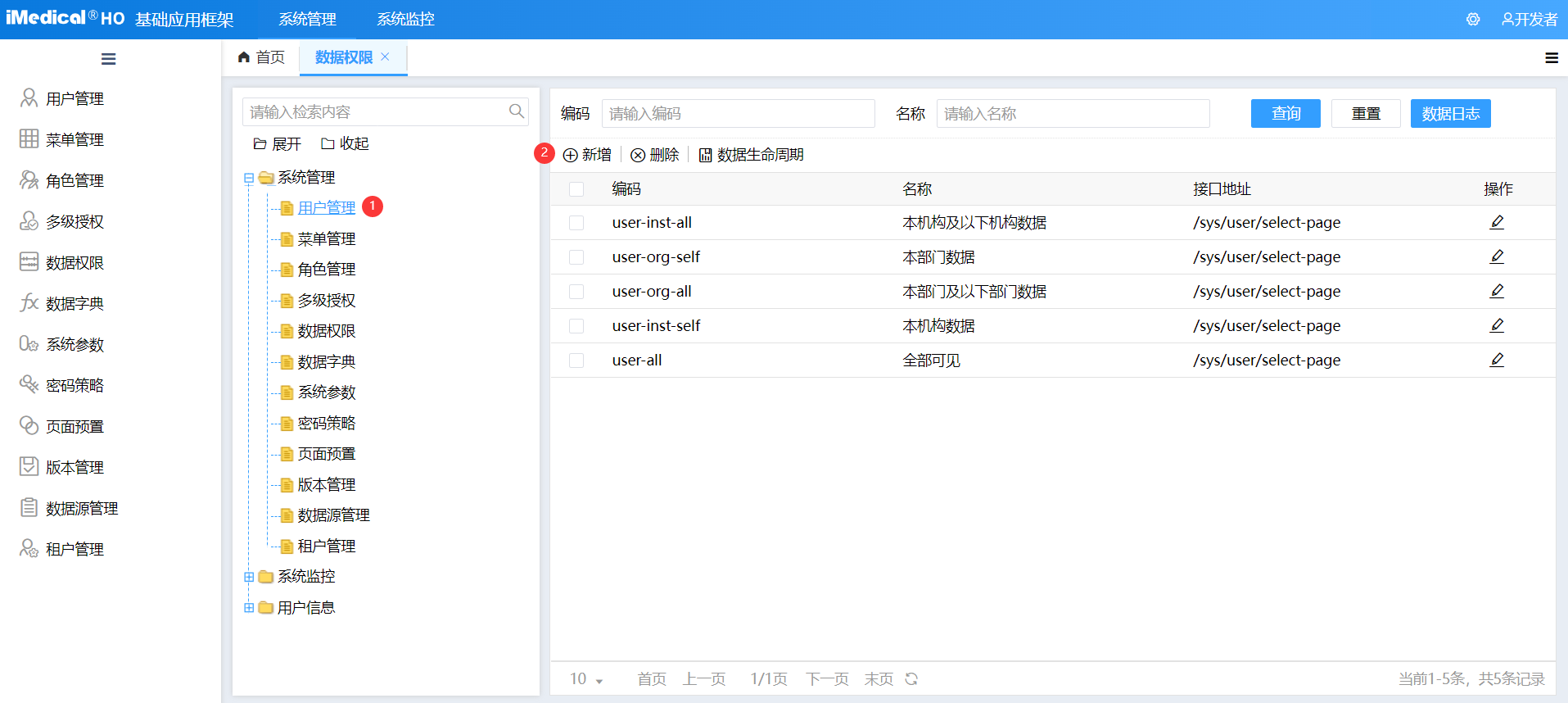Viewport: 1568px width, 703px height.
Task: Open 菜单管理 in the left sidebar
Action: (62, 139)
